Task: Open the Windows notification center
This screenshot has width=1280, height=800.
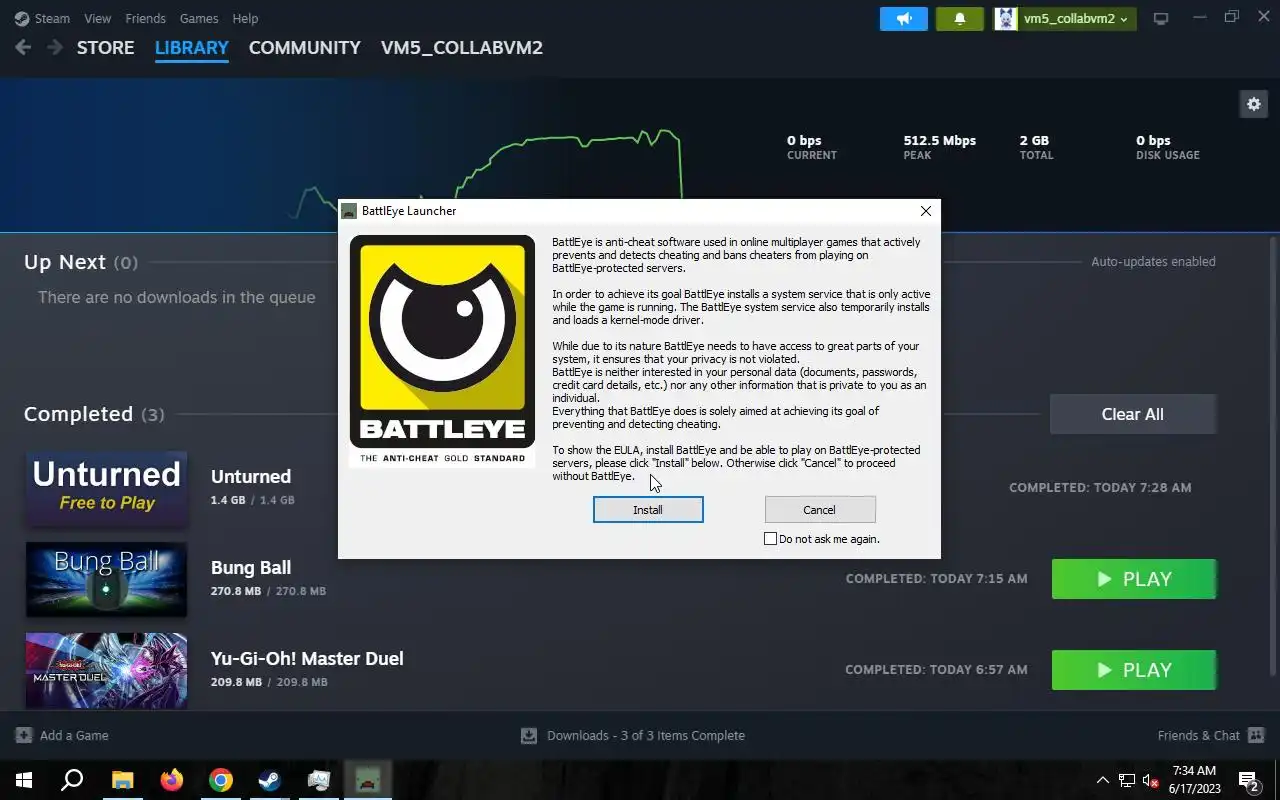Action: click(x=1250, y=780)
